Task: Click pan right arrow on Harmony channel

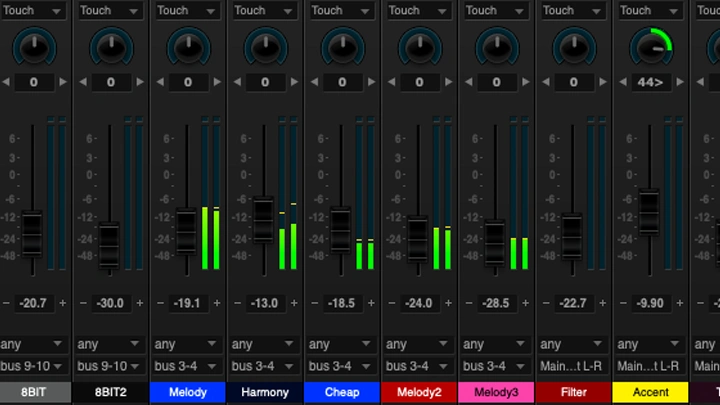Action: (294, 82)
